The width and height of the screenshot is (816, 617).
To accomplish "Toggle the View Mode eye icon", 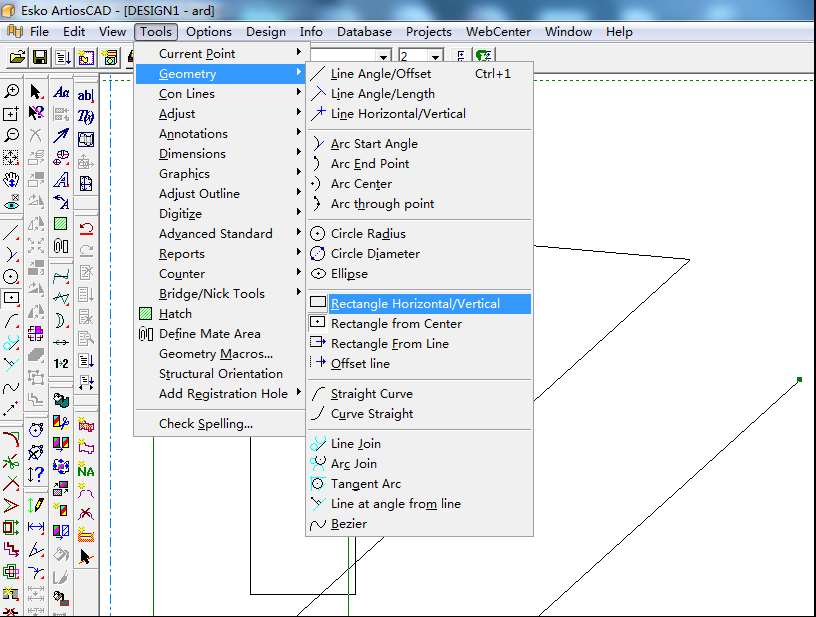I will click(11, 203).
